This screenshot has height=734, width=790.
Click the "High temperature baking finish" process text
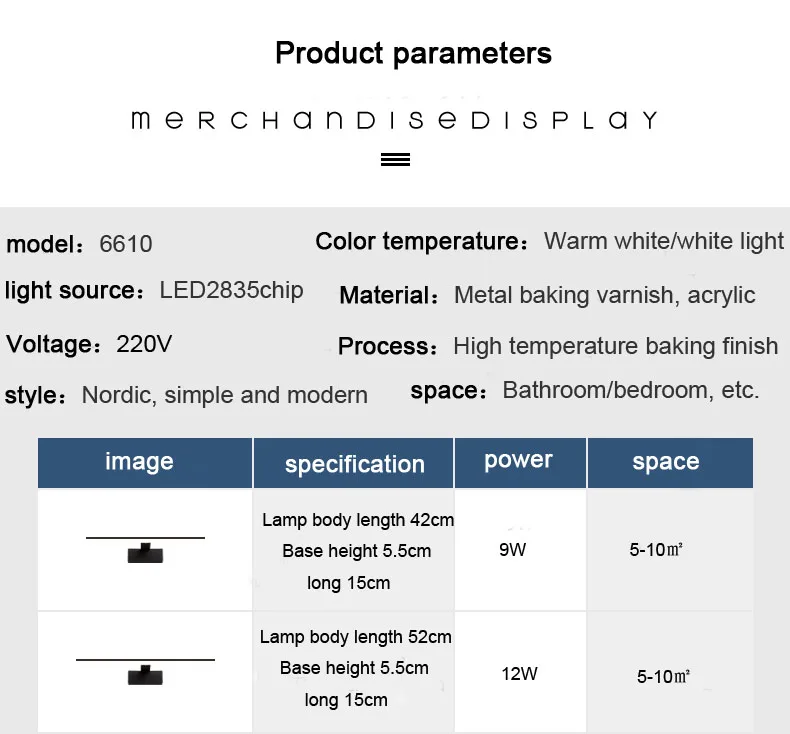pos(616,346)
